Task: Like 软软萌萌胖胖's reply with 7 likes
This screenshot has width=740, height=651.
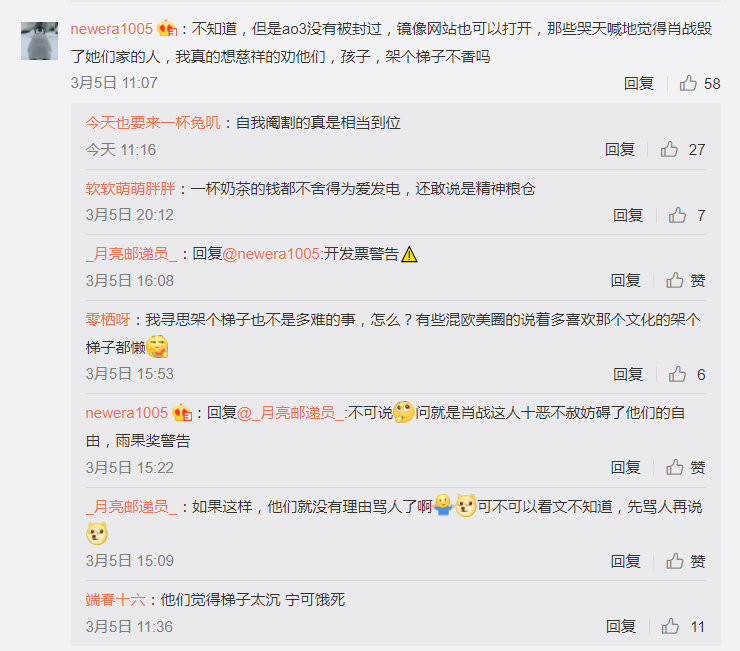Action: pyautogui.click(x=687, y=215)
